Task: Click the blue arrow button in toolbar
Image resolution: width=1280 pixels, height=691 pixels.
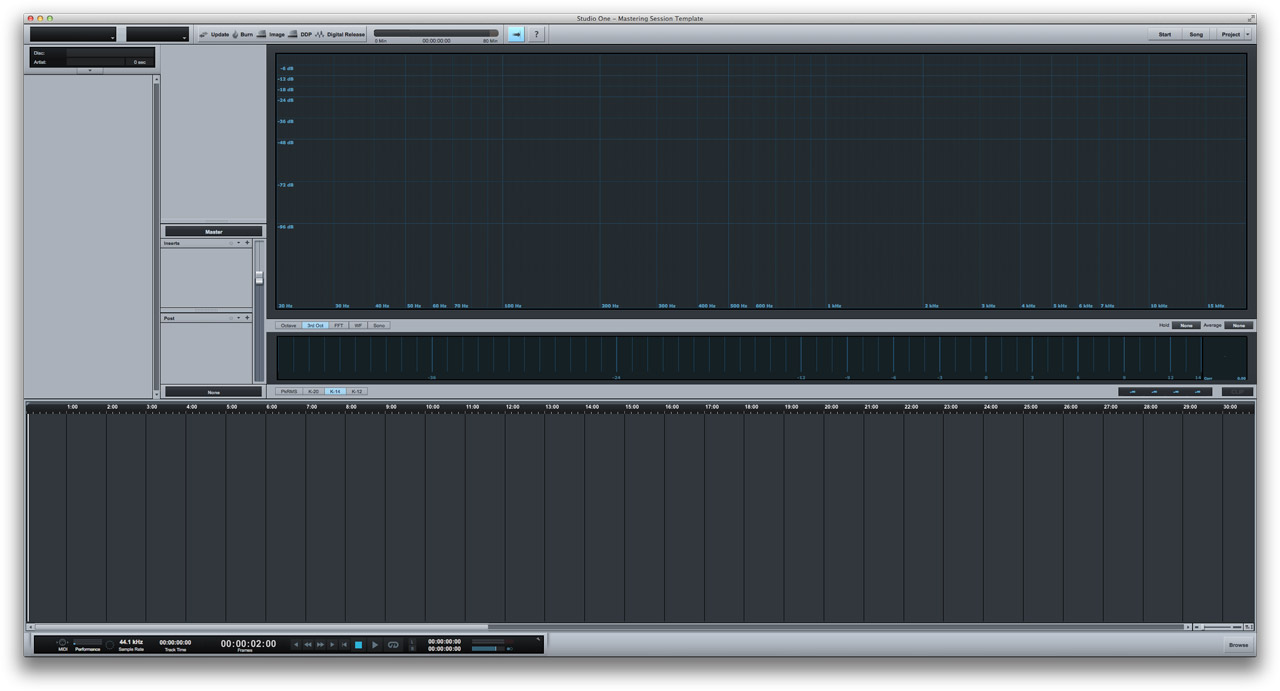Action: [x=516, y=34]
